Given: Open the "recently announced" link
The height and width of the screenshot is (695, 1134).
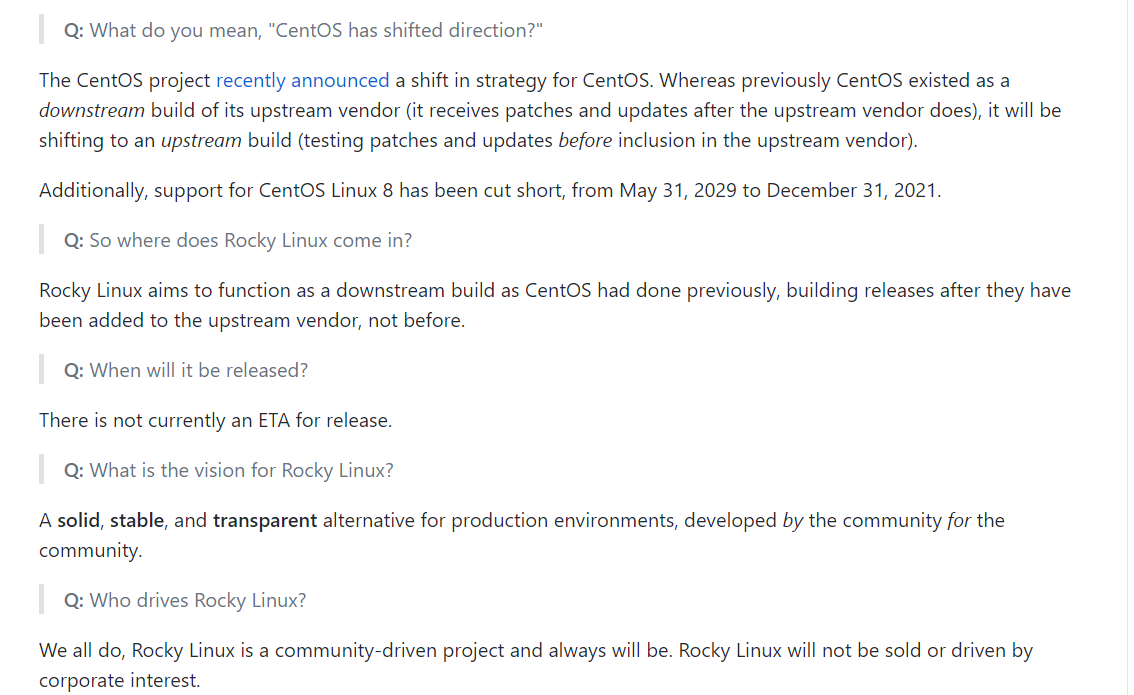Looking at the screenshot, I should pos(302,80).
